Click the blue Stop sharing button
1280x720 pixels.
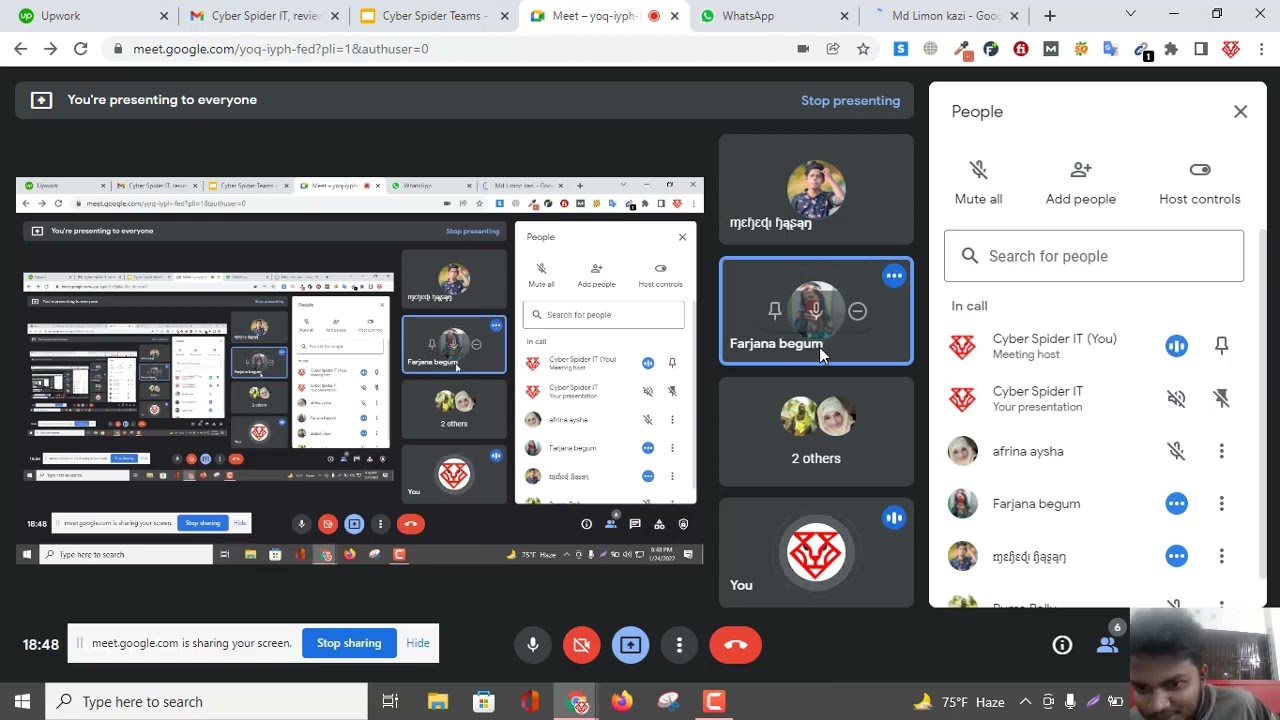pos(349,643)
